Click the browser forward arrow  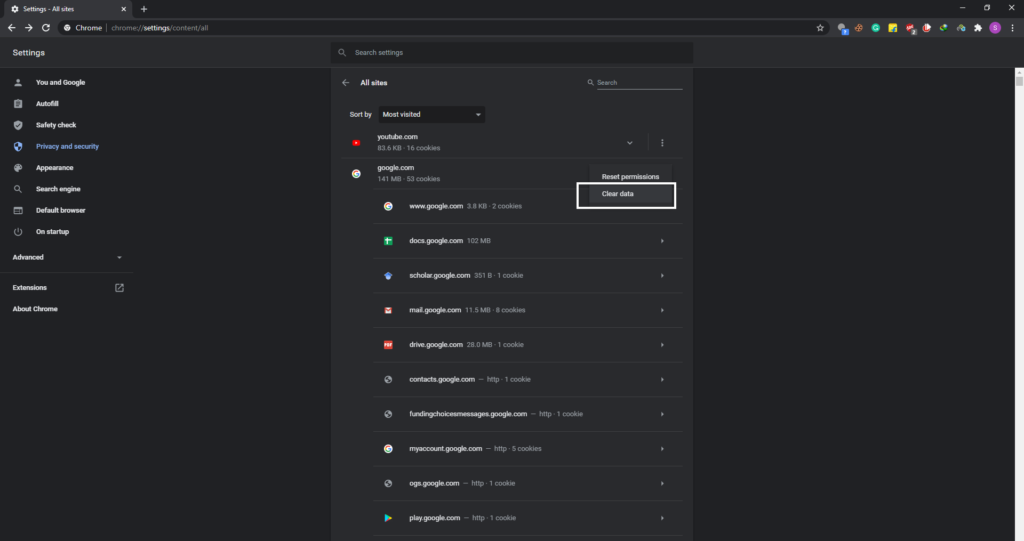click(29, 28)
